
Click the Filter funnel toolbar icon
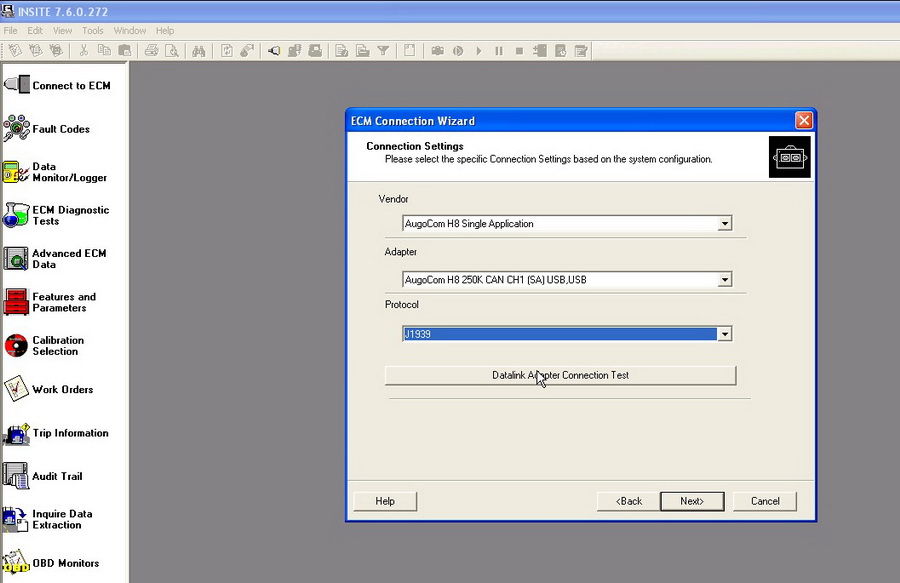coord(383,50)
